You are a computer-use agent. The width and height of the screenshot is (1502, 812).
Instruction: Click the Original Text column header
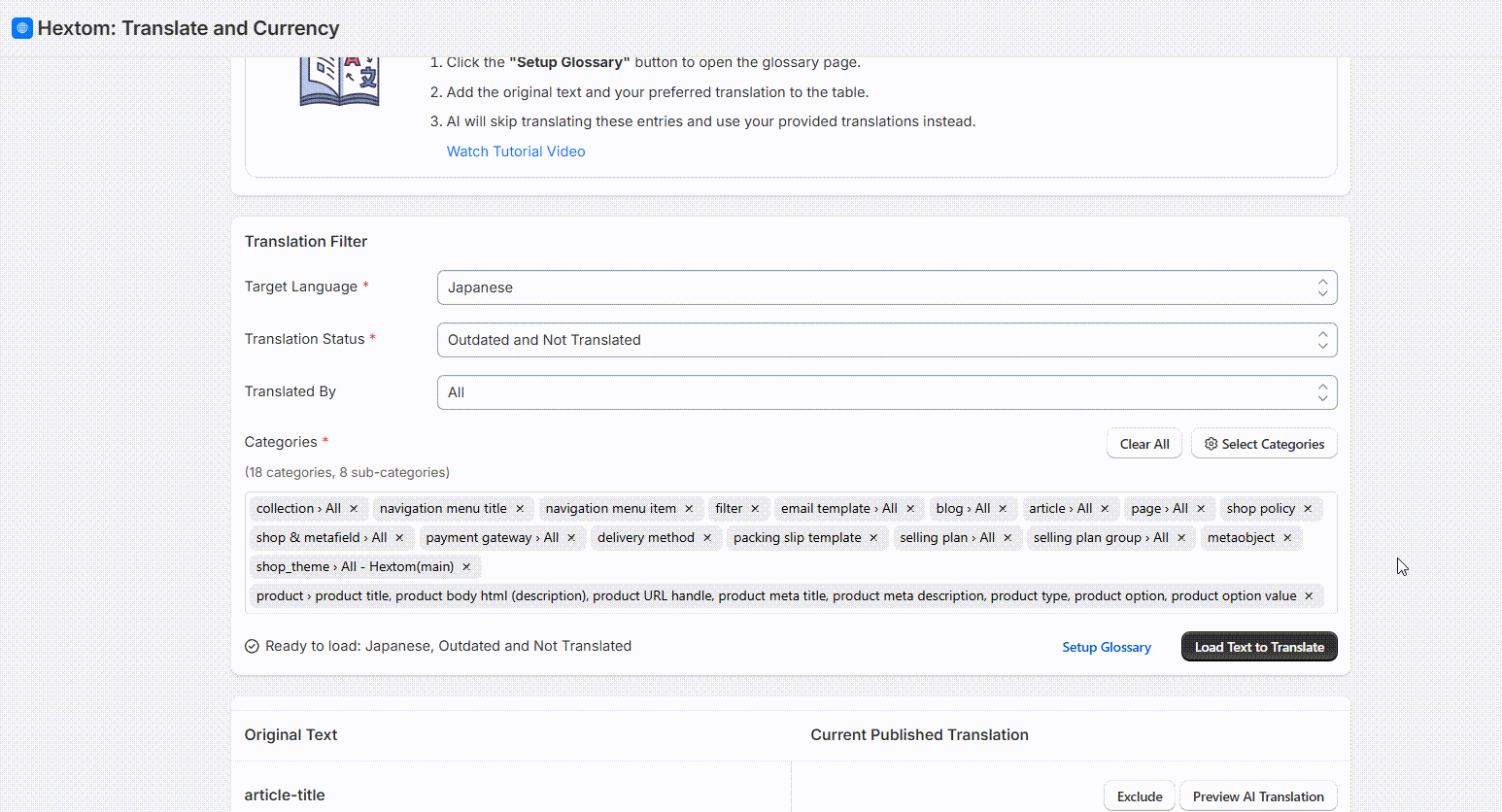pos(290,734)
